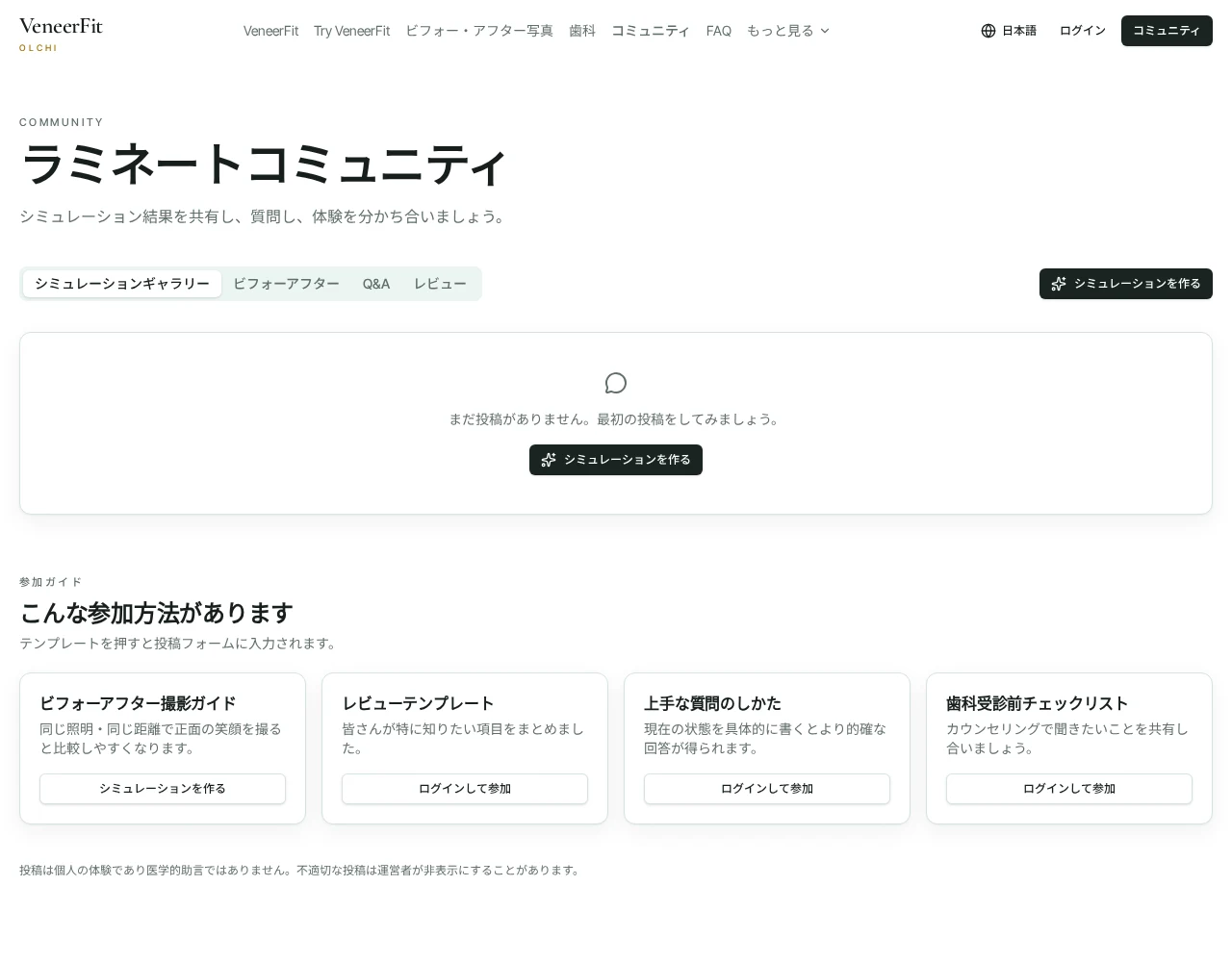The height and width of the screenshot is (962, 1232).
Task: Open the FAQ page link
Action: point(718,31)
